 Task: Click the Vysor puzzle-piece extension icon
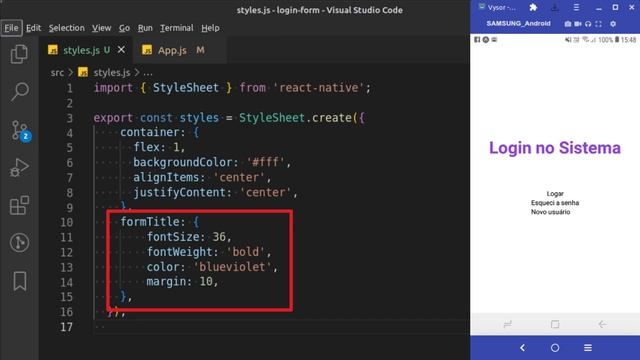click(x=533, y=7)
